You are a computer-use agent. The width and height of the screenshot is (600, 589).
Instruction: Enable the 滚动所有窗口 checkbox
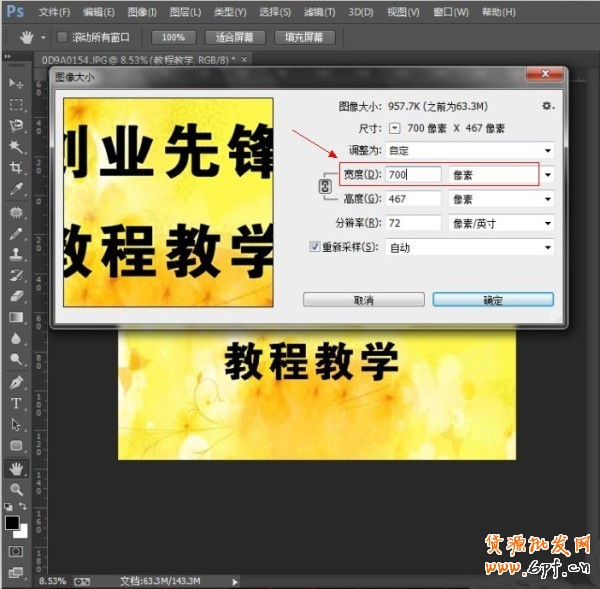pos(61,37)
